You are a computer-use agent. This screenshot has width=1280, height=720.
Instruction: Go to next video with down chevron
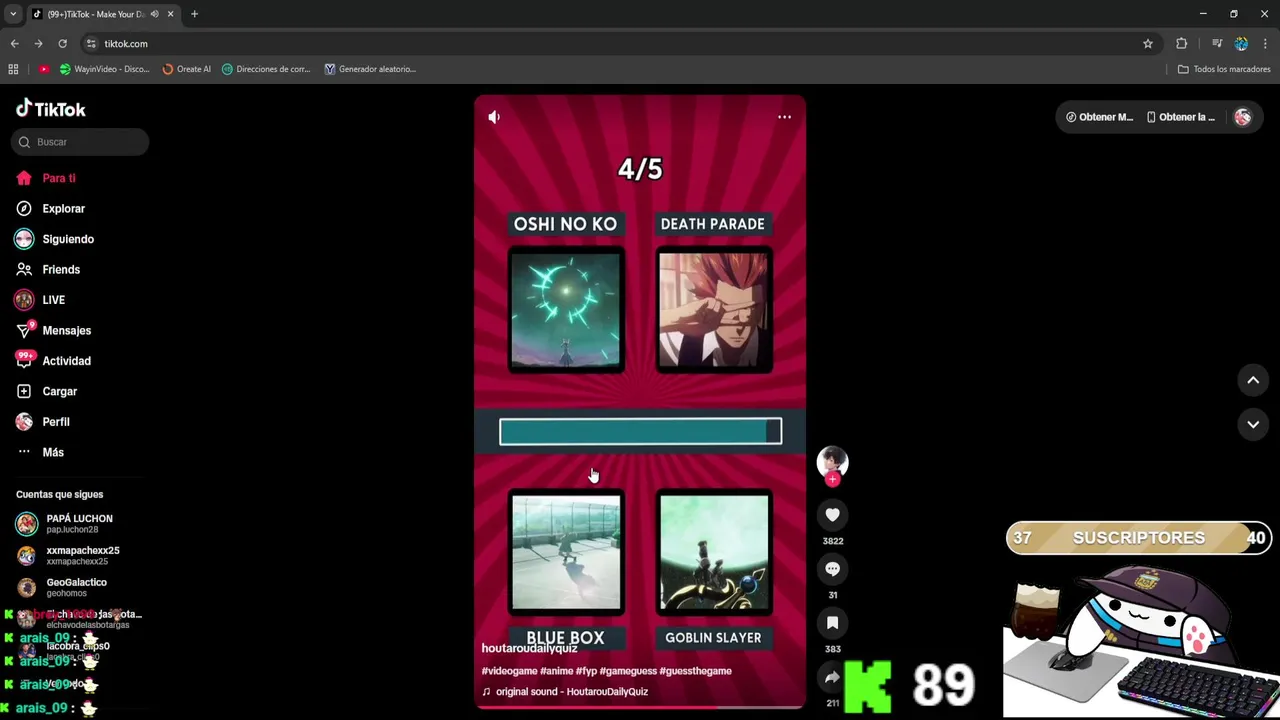click(1252, 424)
